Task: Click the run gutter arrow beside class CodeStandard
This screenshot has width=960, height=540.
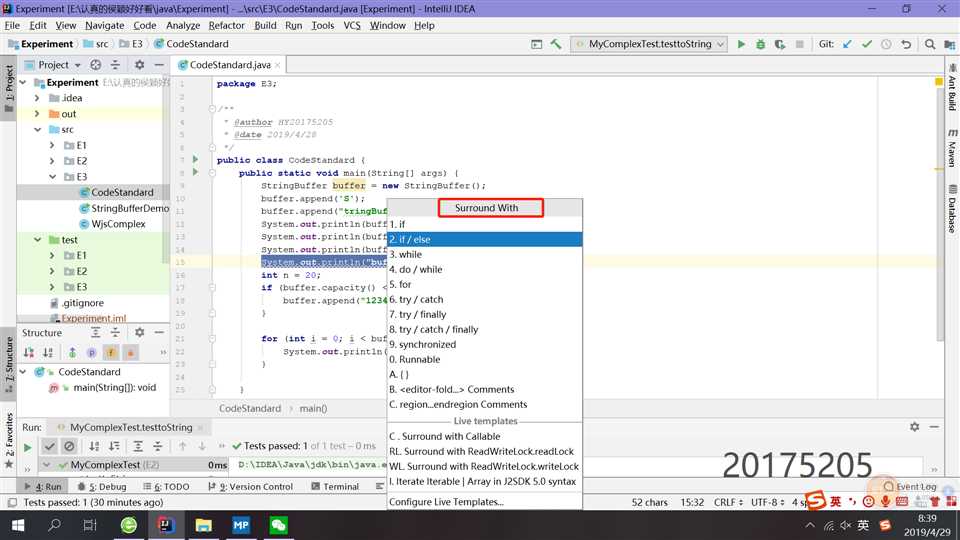Action: (x=196, y=159)
